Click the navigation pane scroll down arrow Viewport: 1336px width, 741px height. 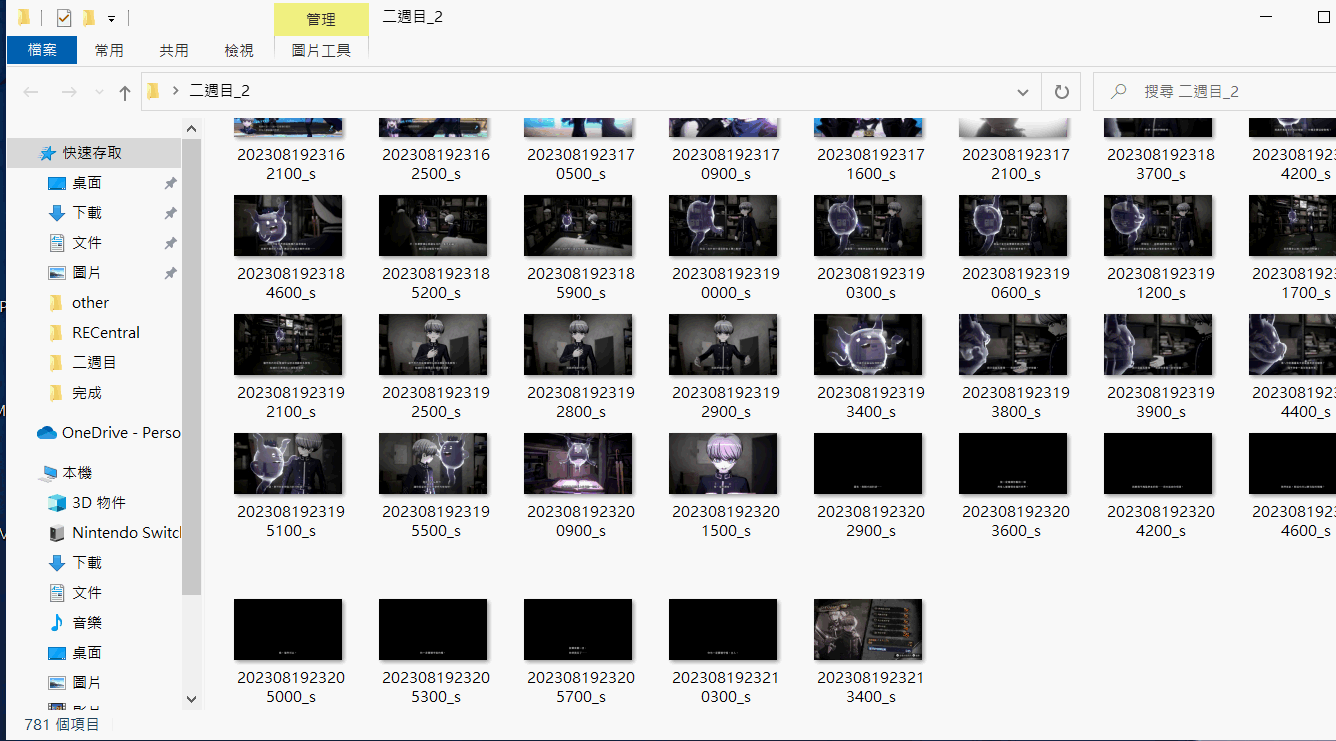[x=192, y=700]
